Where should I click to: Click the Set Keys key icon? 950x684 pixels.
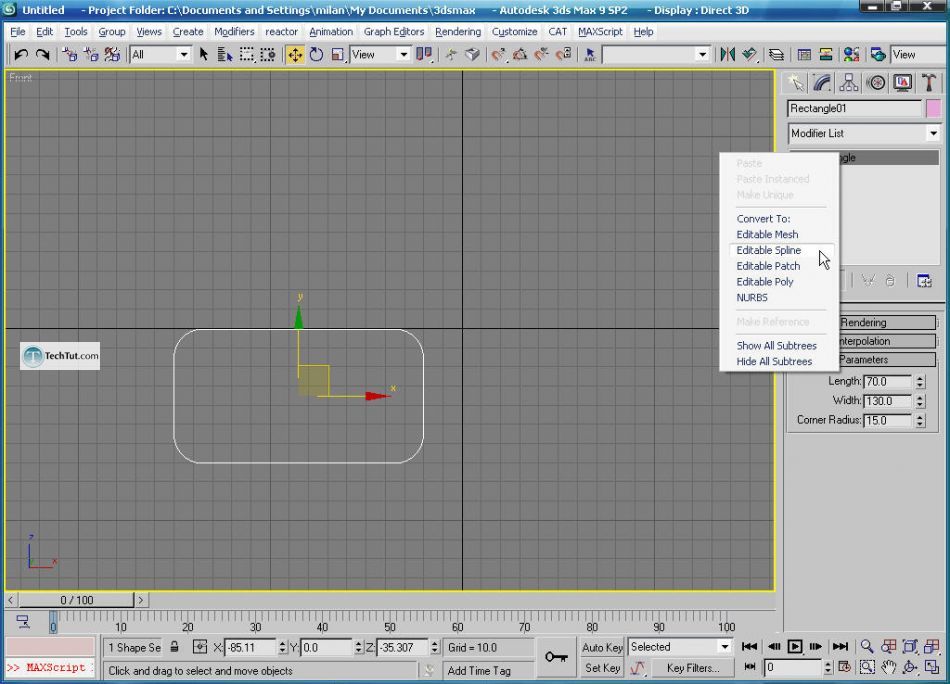pos(556,657)
